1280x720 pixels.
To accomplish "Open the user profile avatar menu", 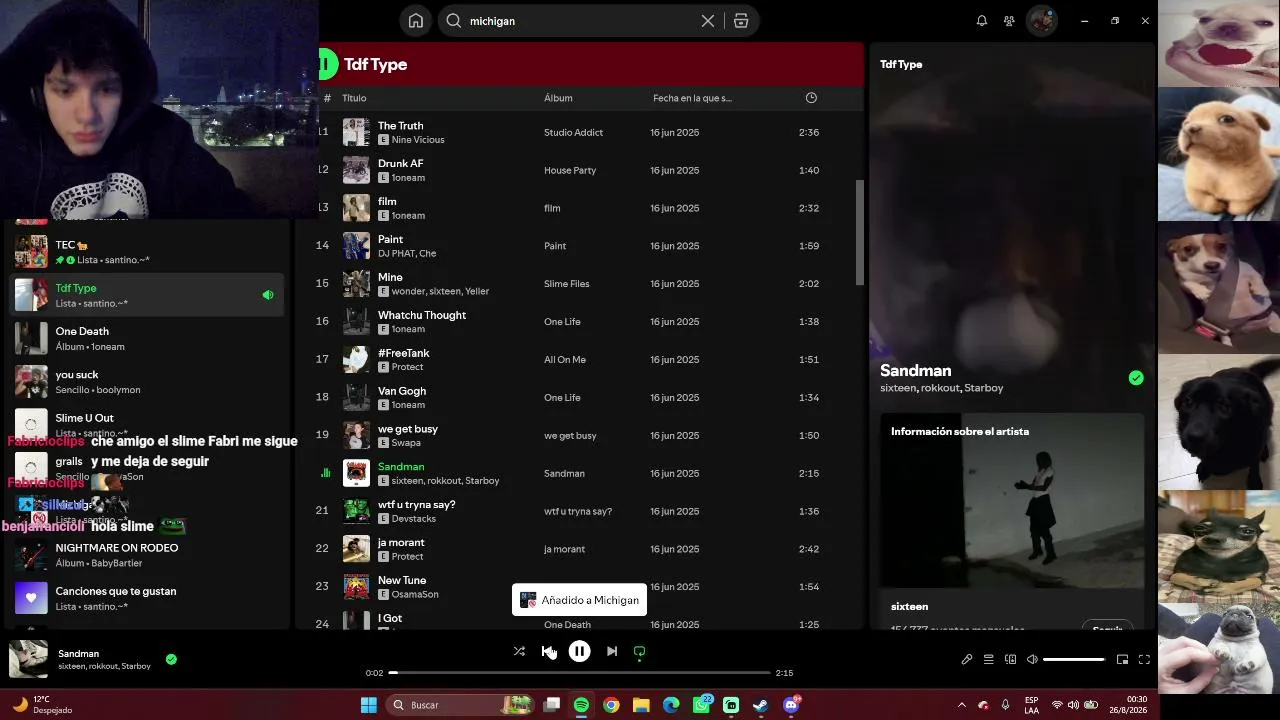I will [x=1042, y=21].
